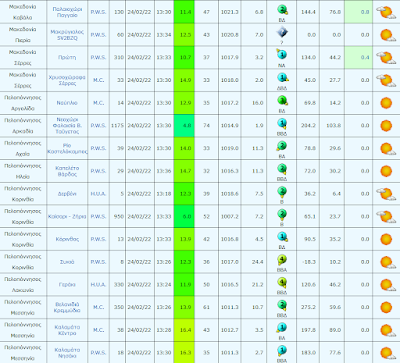Open the Πρώτη station link
400x363 pixels.
(67, 57)
